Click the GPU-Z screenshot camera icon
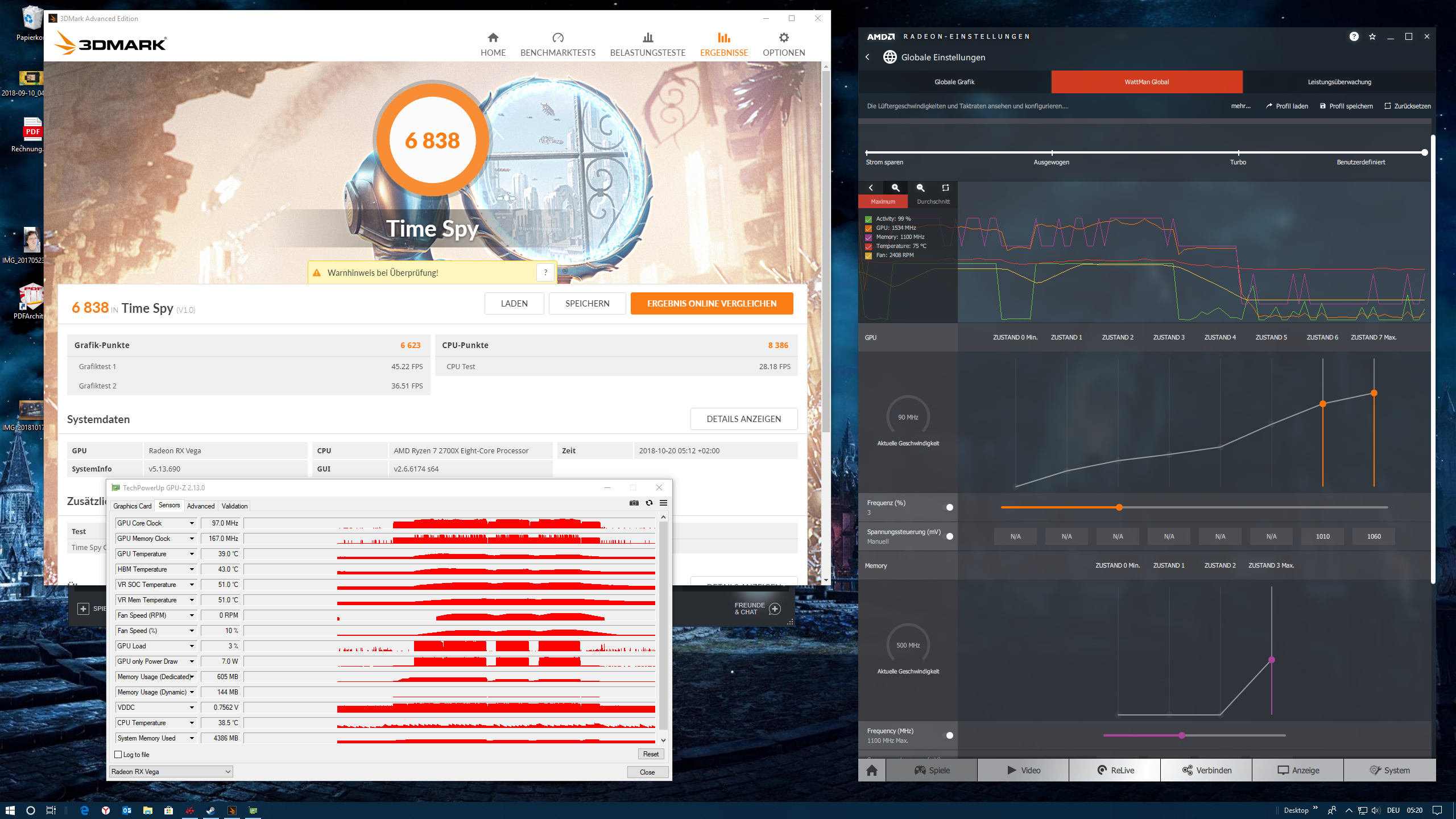 click(x=634, y=503)
